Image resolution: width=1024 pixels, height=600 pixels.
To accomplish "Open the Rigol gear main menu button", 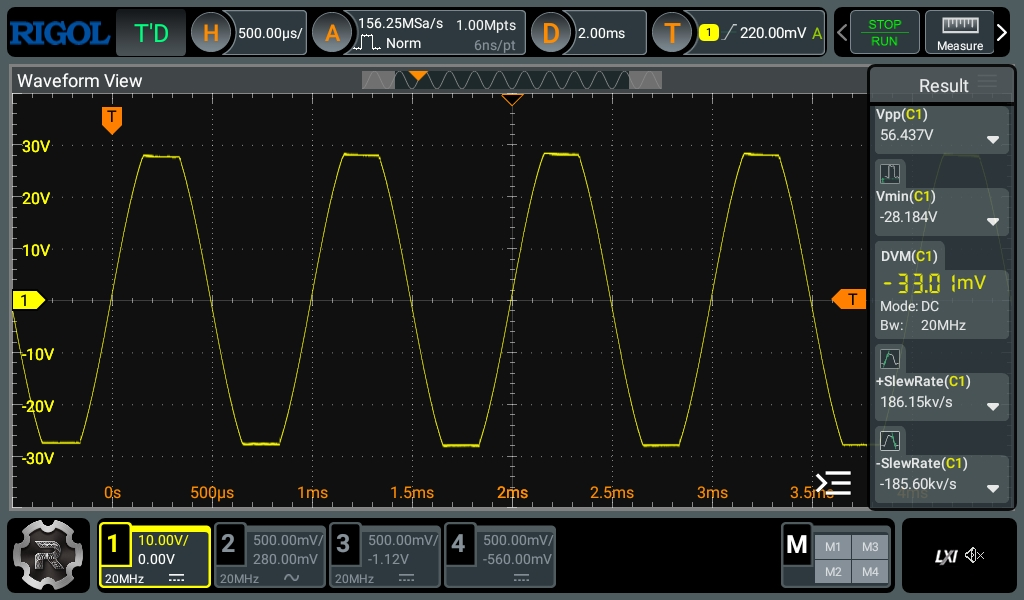I will (48, 555).
